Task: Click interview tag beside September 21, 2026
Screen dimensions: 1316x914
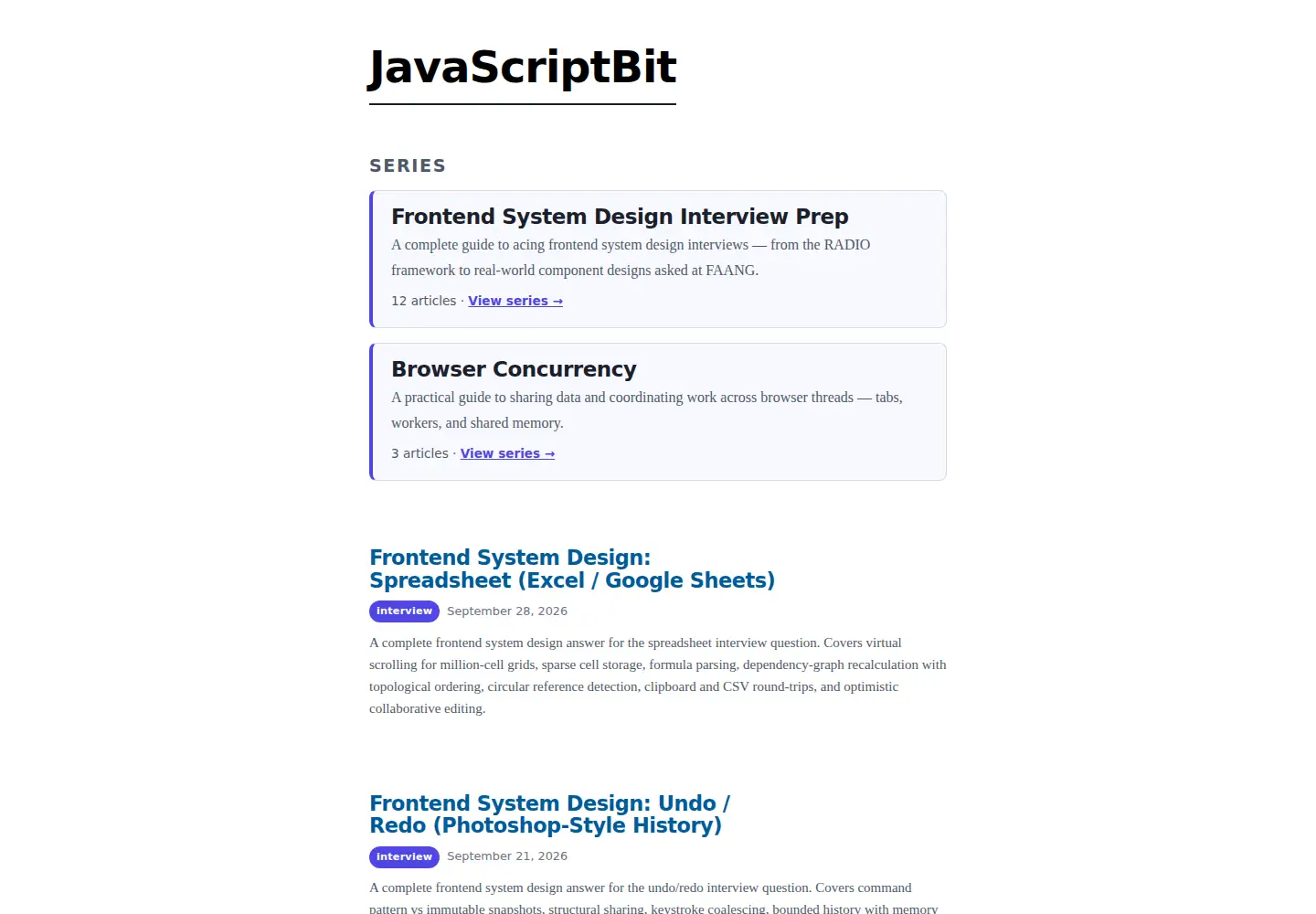Action: click(404, 856)
